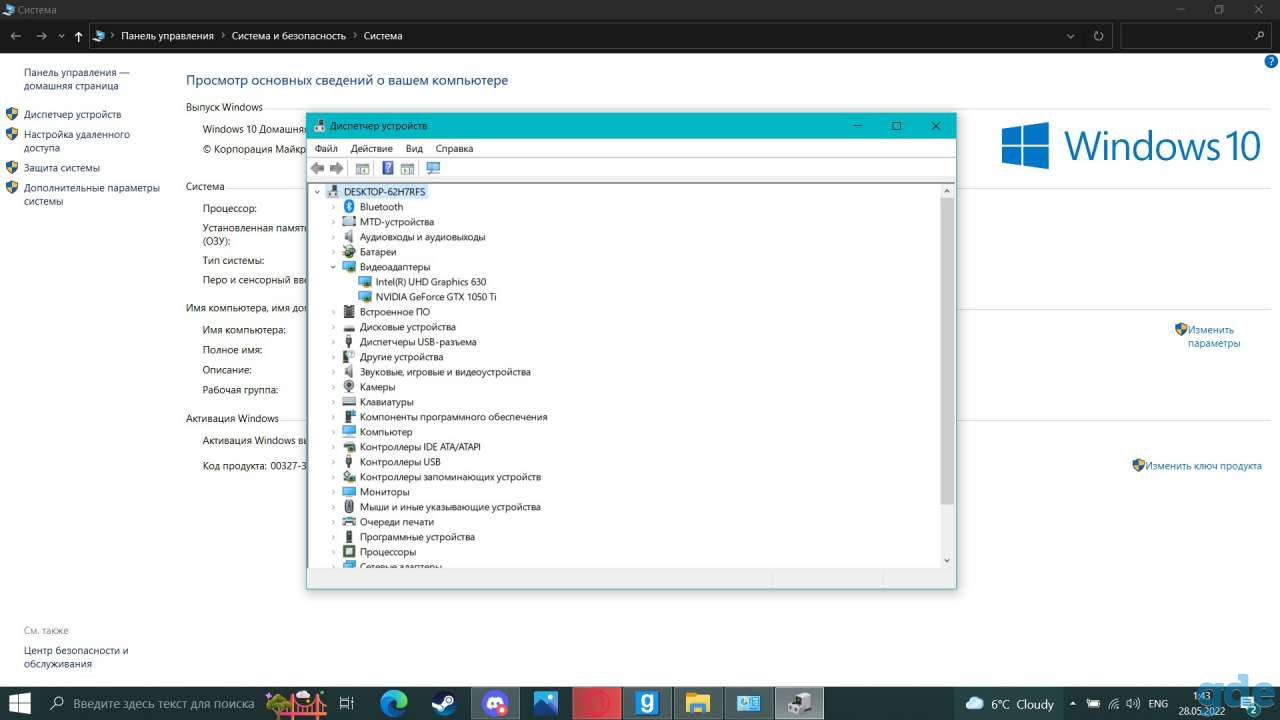This screenshot has height=720, width=1280.
Task: Click the NVIDIA GeForce GTX 1050 Ti icon
Action: 365,297
